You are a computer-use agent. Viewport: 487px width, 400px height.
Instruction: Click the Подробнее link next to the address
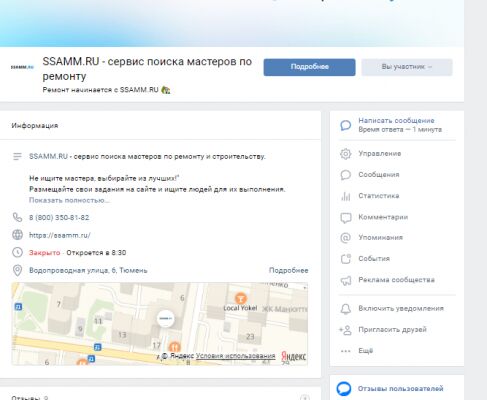pos(289,270)
